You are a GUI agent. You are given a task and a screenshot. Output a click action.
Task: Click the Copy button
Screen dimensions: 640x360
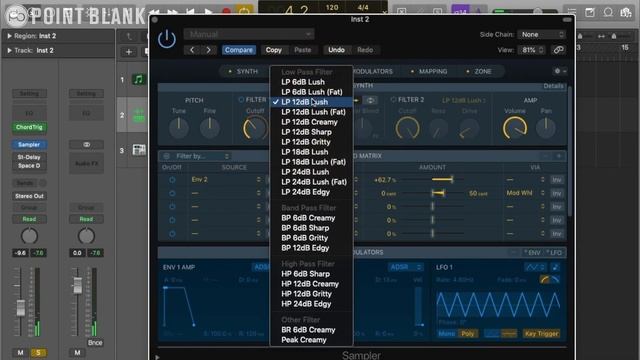tap(273, 50)
